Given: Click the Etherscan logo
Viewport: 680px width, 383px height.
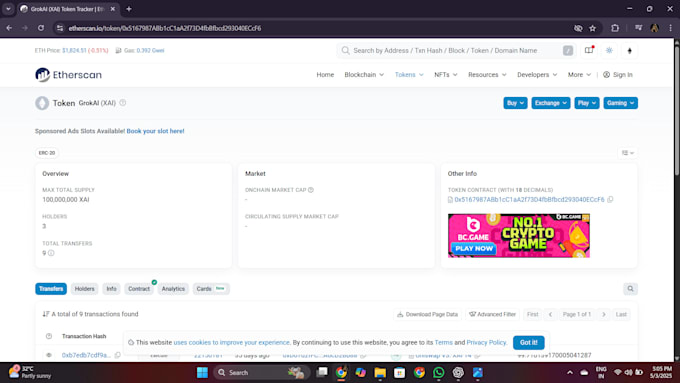Looking at the screenshot, I should tap(69, 75).
